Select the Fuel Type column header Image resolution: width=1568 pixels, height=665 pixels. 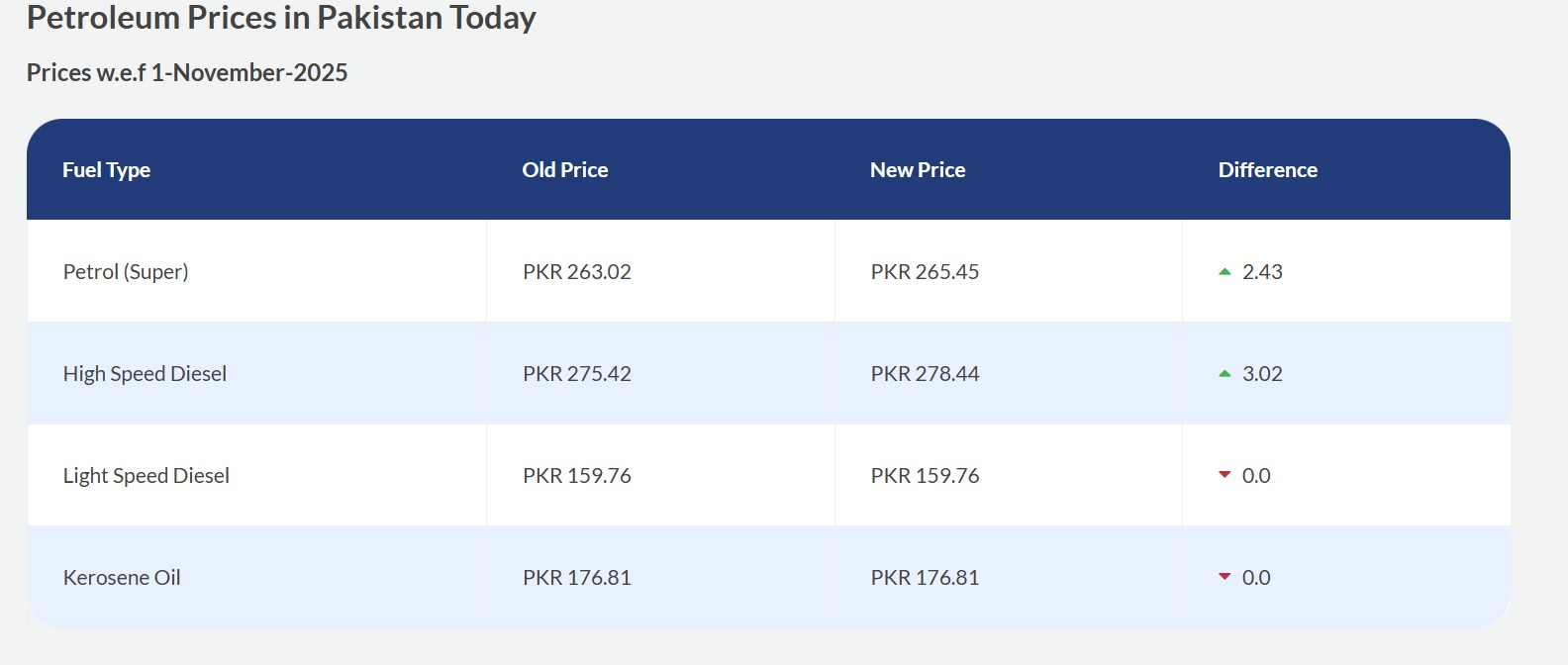point(106,170)
